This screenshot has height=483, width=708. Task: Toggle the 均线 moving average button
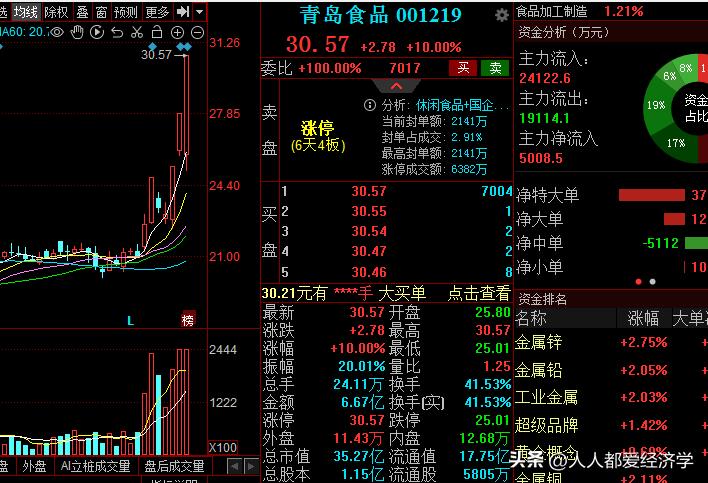[26, 12]
